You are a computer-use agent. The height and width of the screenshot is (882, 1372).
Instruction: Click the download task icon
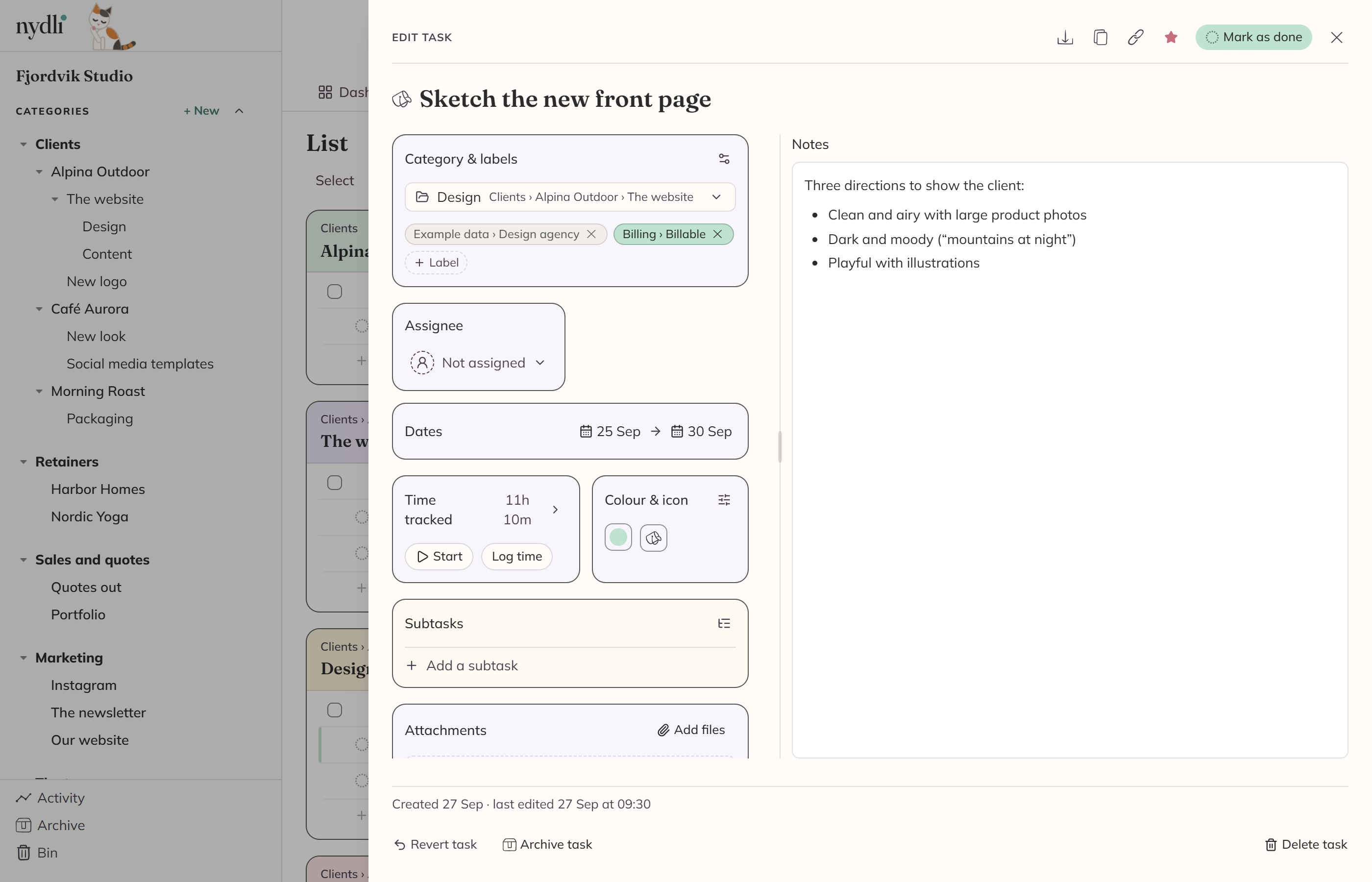pos(1064,37)
